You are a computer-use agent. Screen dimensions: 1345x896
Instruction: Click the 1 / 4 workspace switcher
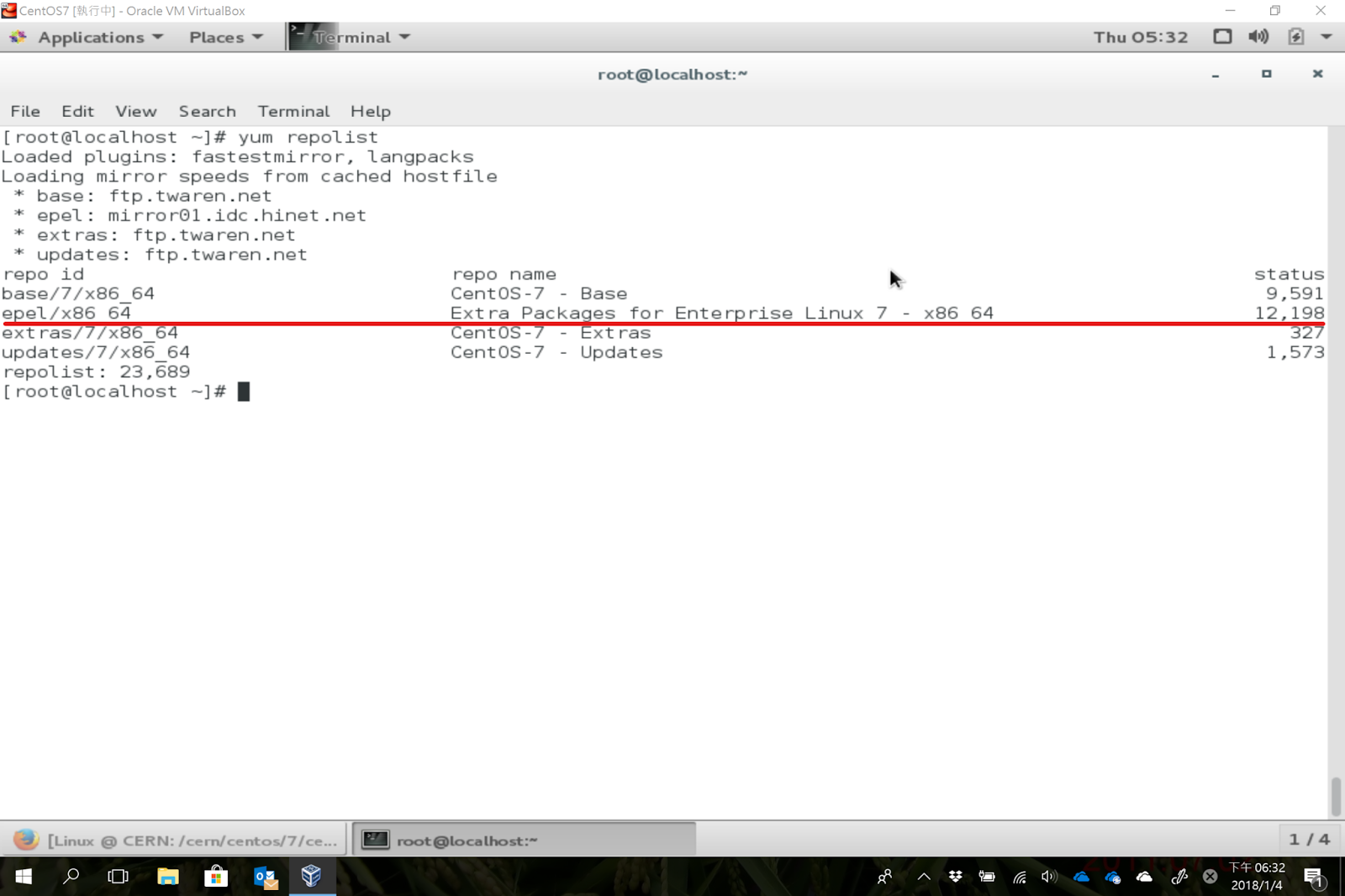point(1309,839)
